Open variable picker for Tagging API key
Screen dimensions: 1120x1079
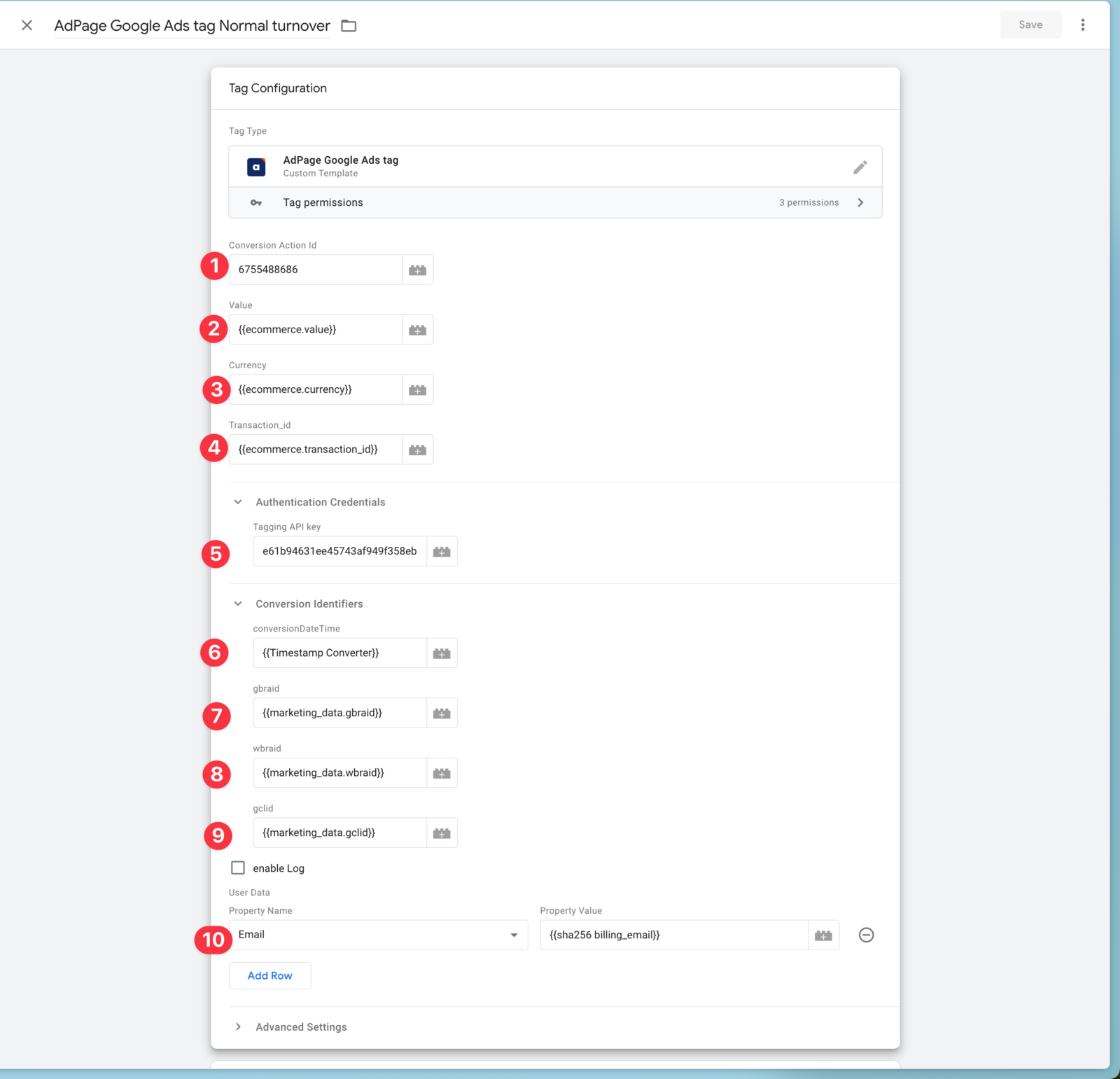(x=442, y=552)
